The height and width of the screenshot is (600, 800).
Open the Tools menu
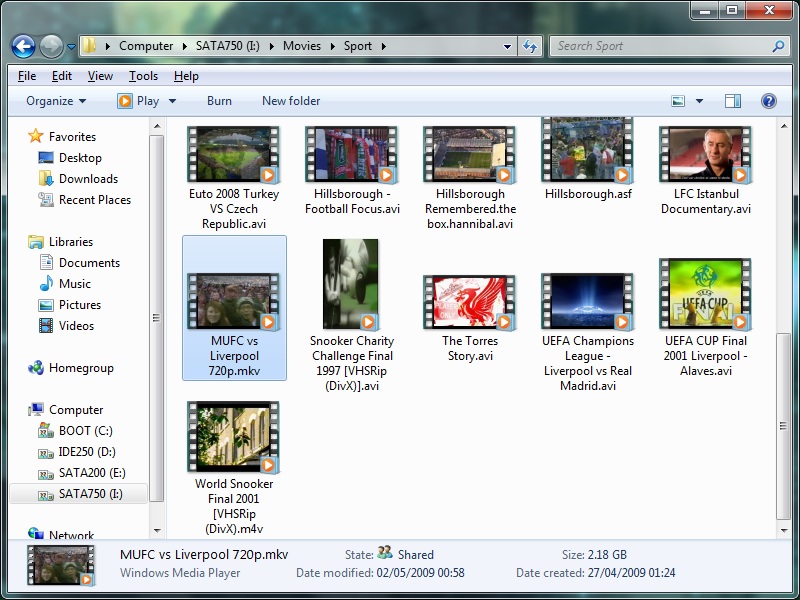pyautogui.click(x=143, y=76)
